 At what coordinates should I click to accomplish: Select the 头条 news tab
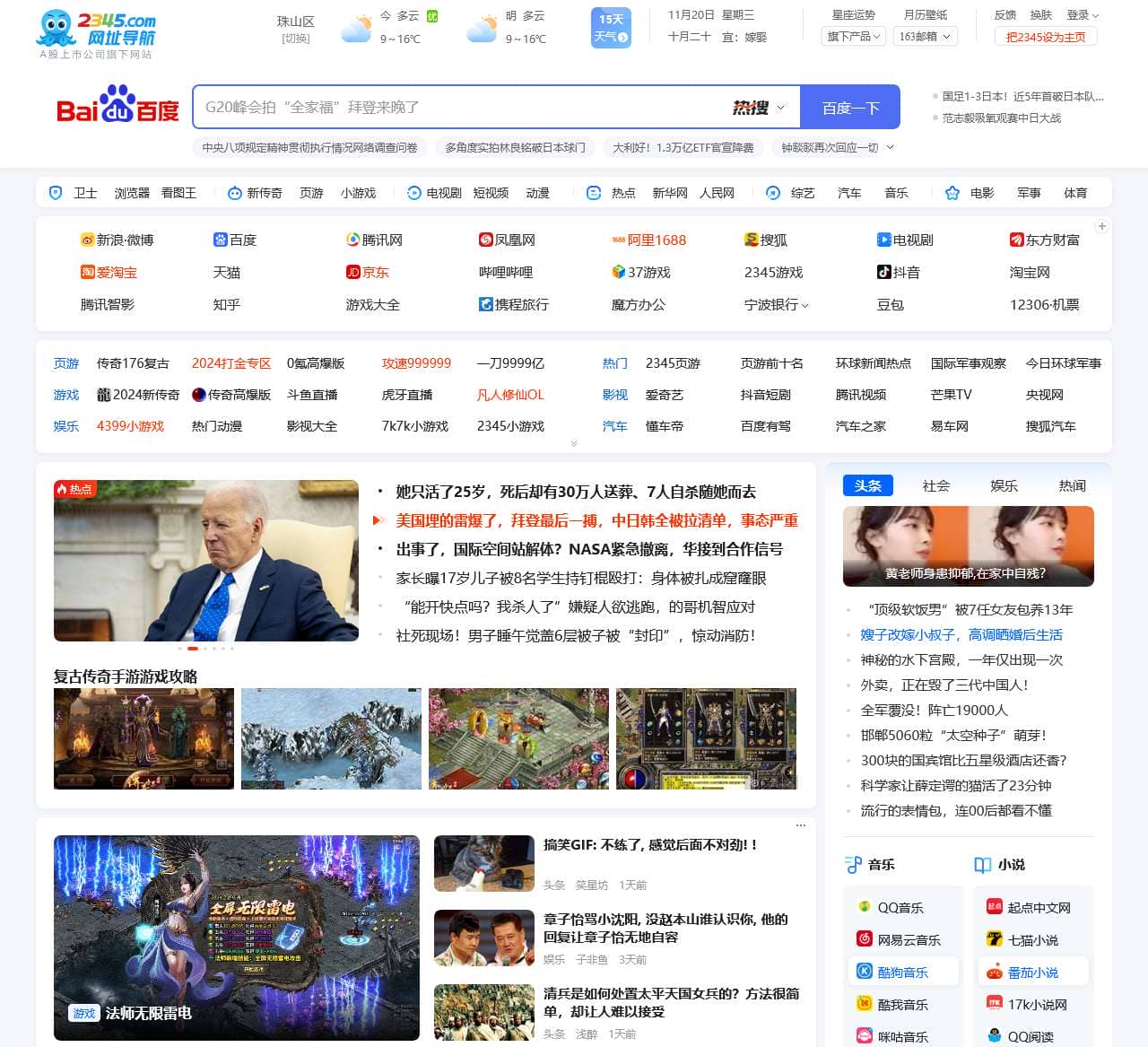(x=868, y=485)
